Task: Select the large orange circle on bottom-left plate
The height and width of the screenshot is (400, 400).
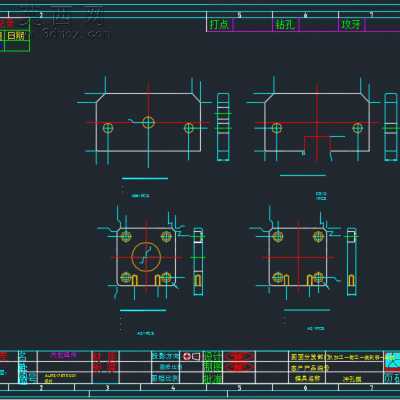Action: 146,257
